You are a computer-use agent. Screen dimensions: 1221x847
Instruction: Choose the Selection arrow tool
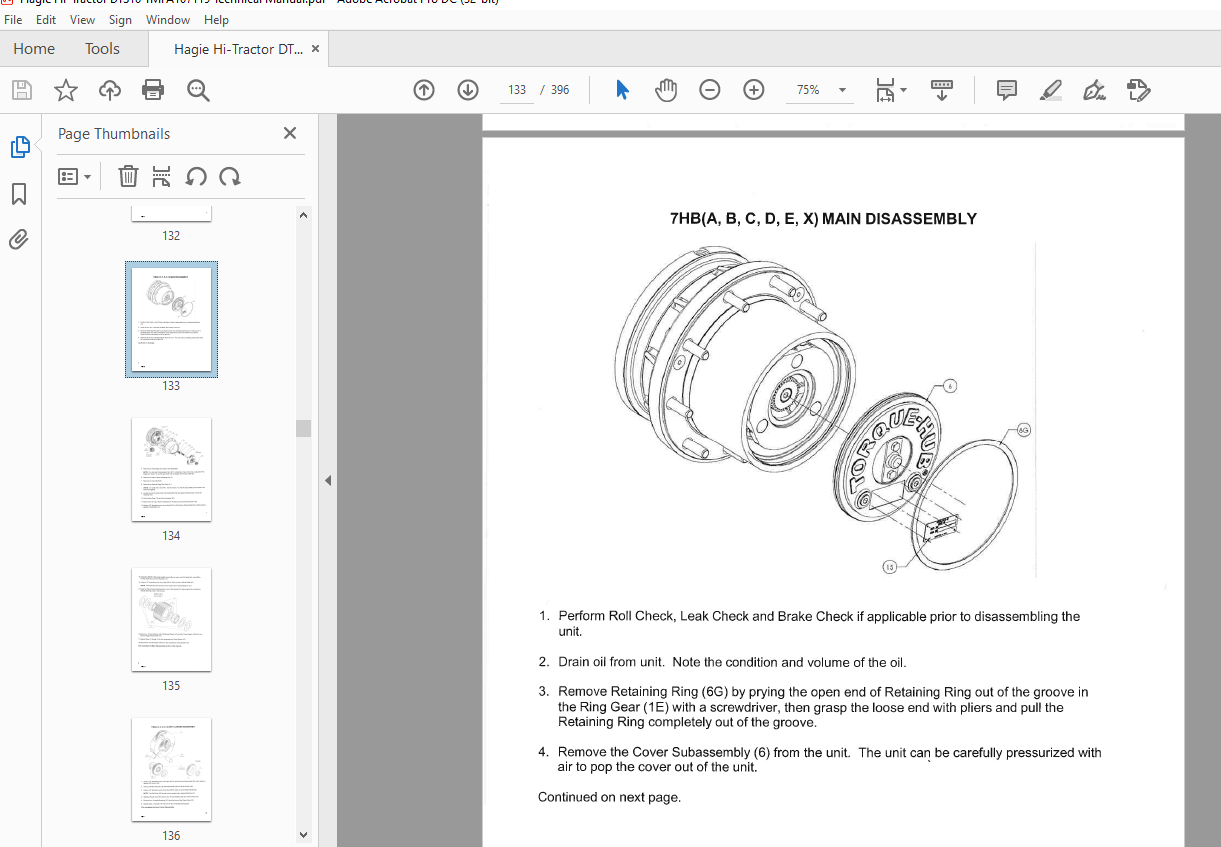click(x=622, y=90)
